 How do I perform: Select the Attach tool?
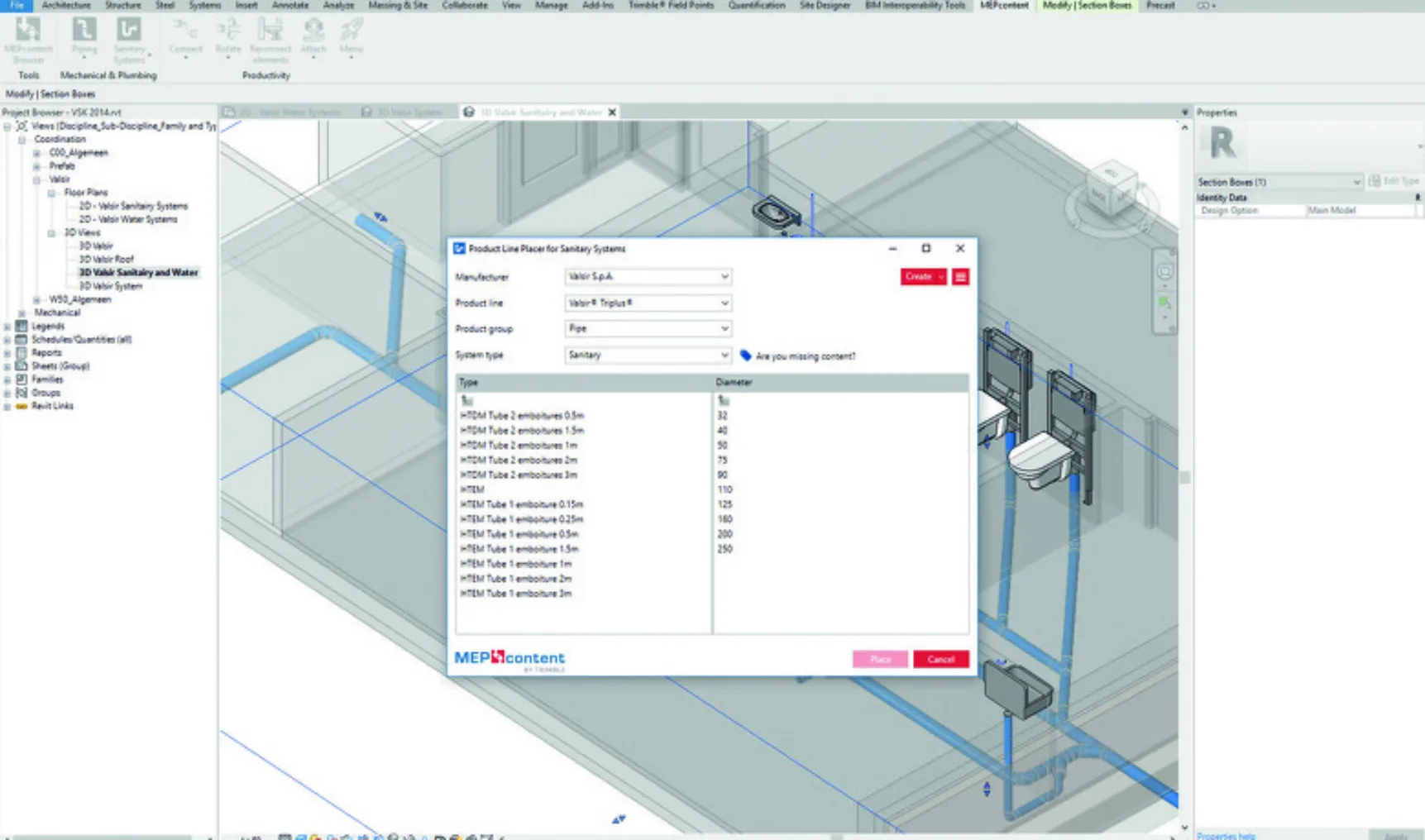click(313, 37)
